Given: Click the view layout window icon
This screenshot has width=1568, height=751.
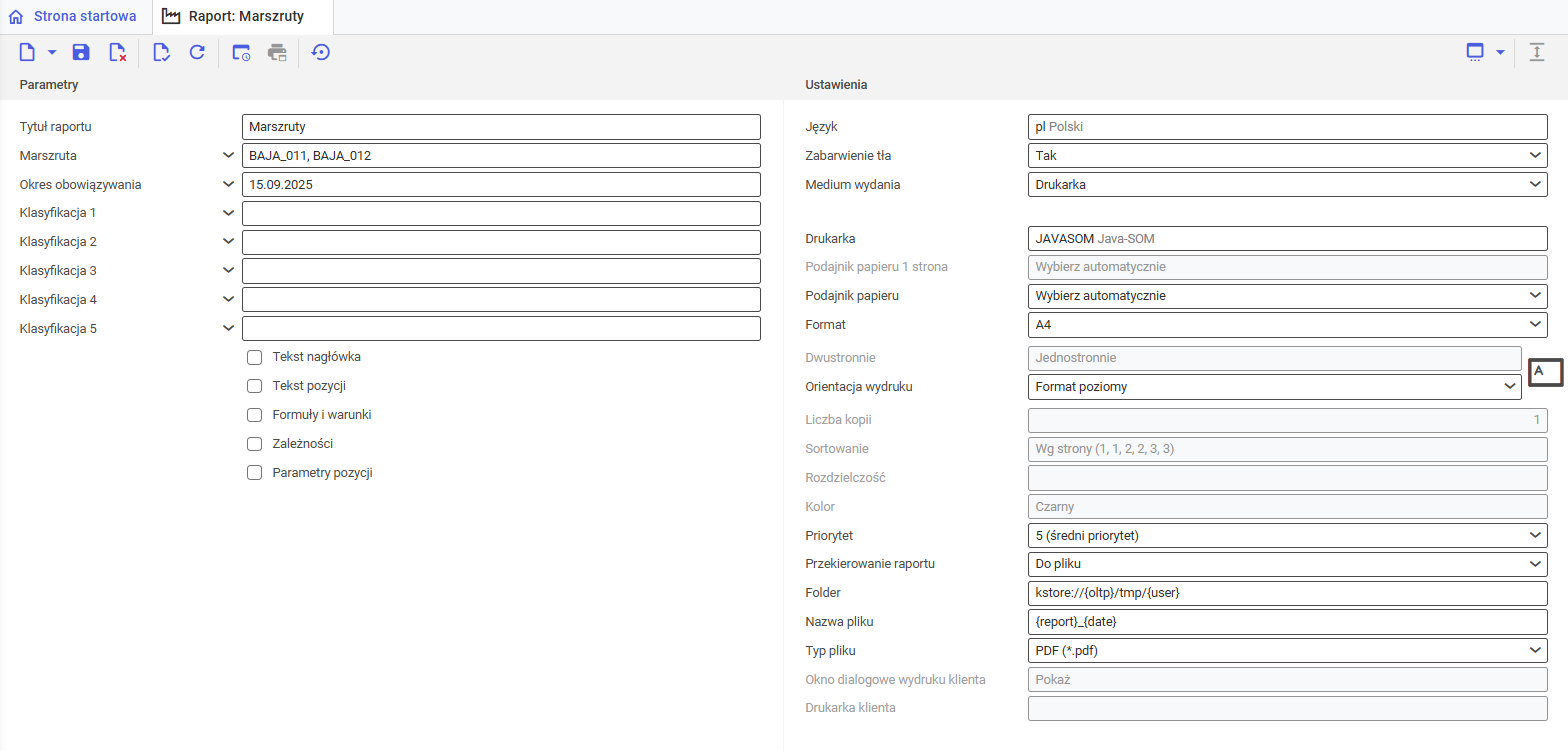Looking at the screenshot, I should pos(1475,52).
